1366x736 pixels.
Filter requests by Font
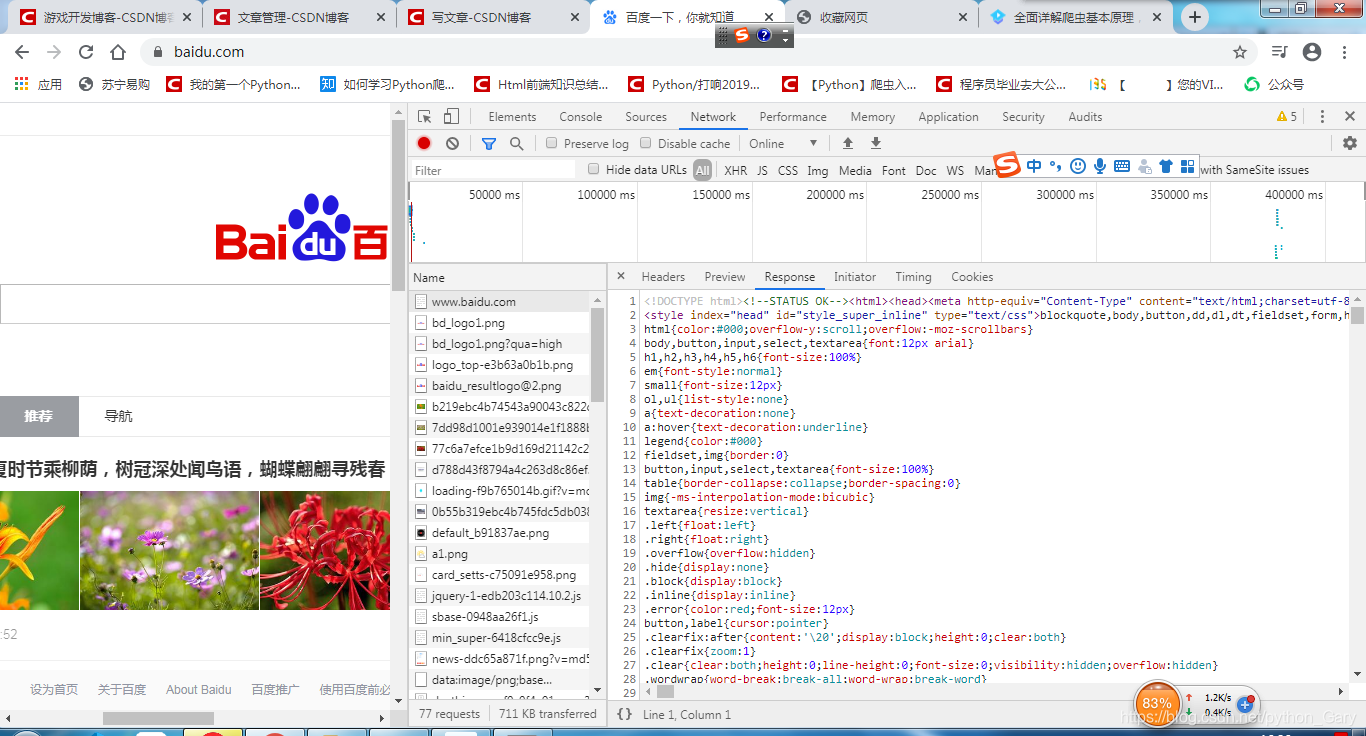tap(894, 170)
